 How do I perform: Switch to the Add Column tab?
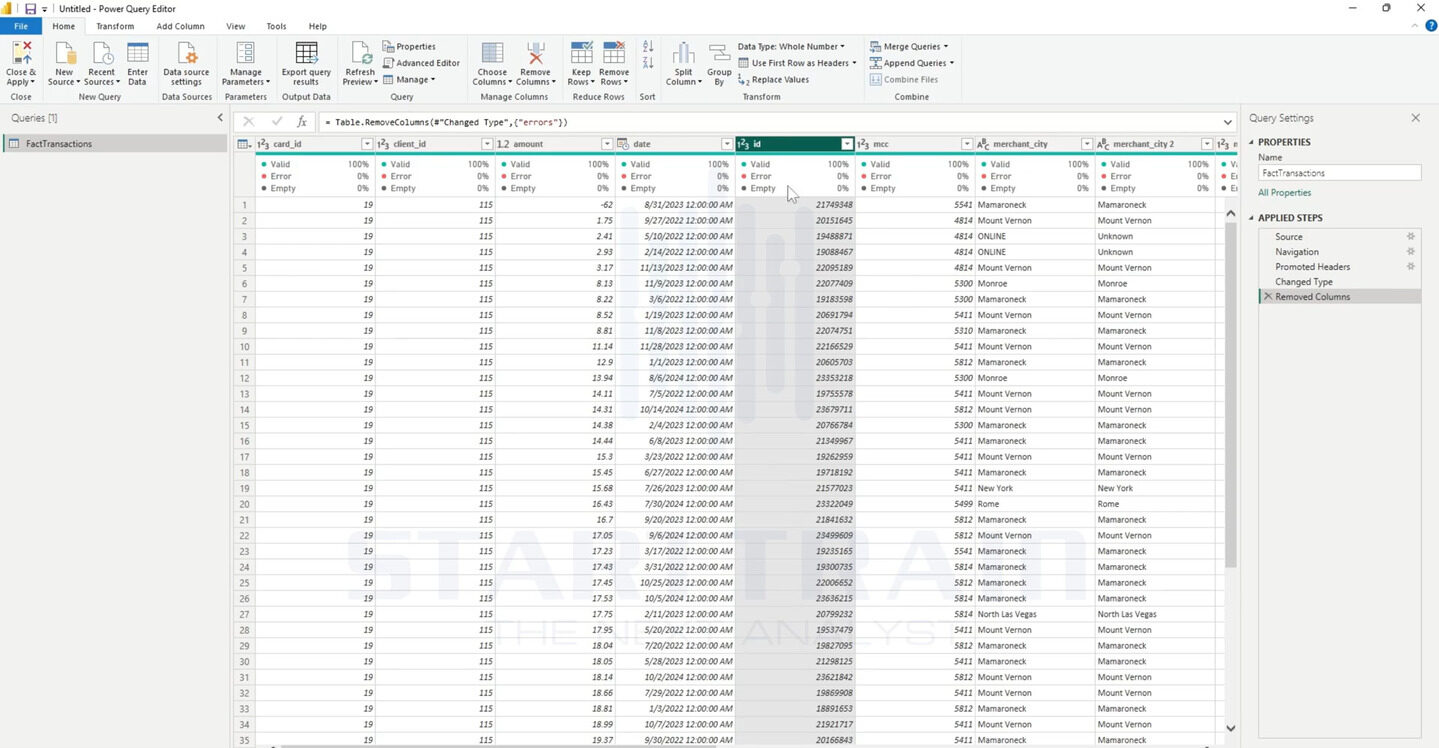(181, 26)
